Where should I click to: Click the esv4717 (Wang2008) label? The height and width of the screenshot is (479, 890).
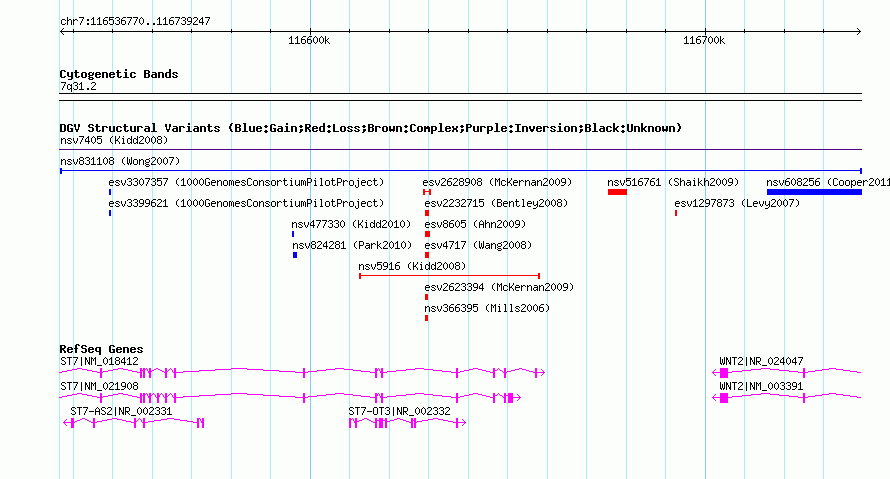(x=478, y=245)
